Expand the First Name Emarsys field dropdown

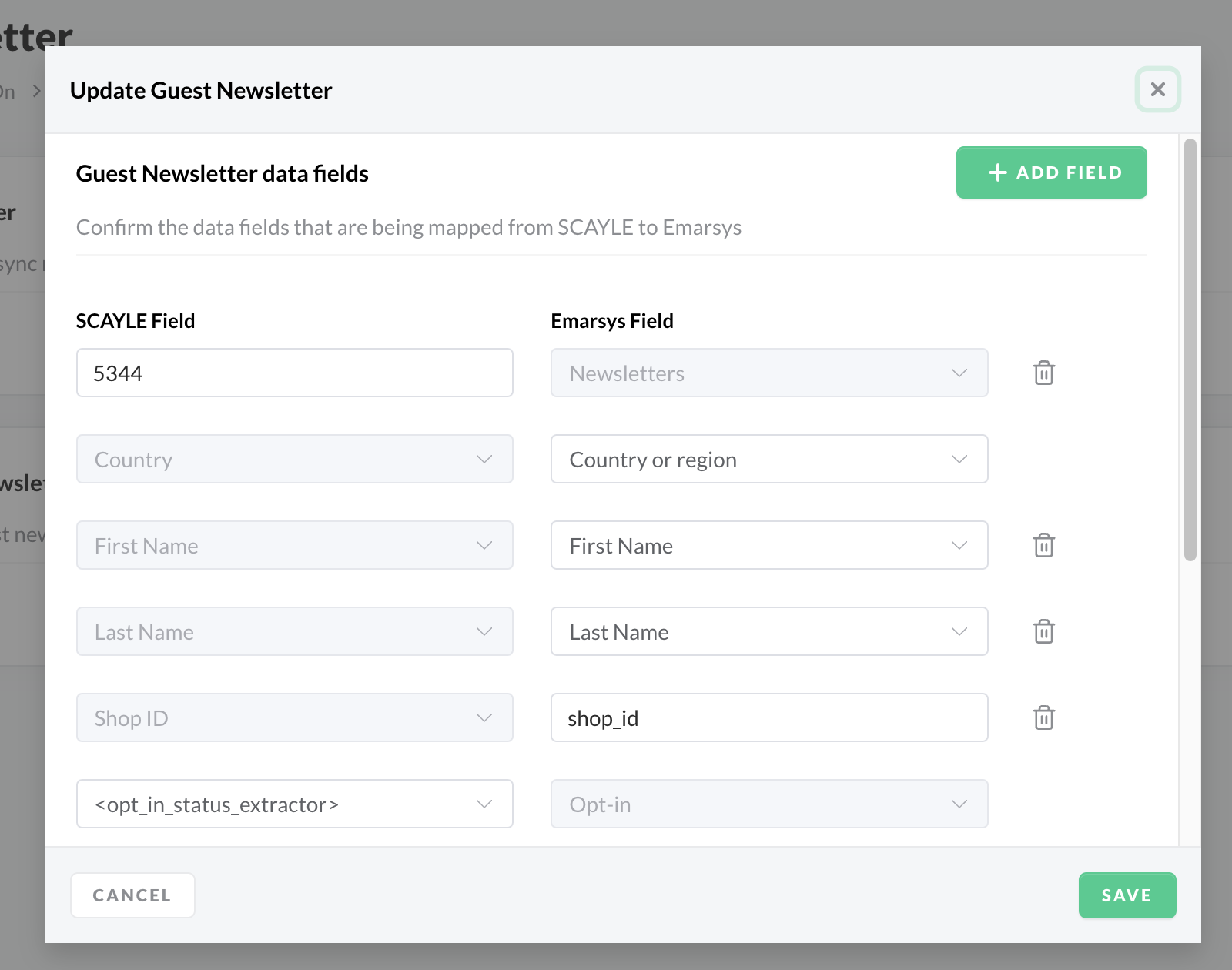point(769,545)
